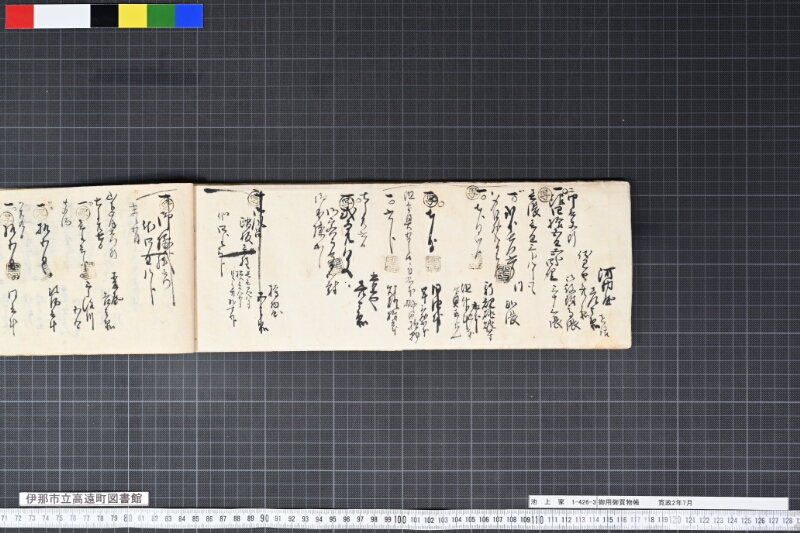800x533 pixels.
Task: Click the 伊那市立高遠町図書館 library label
Action: (x=84, y=499)
